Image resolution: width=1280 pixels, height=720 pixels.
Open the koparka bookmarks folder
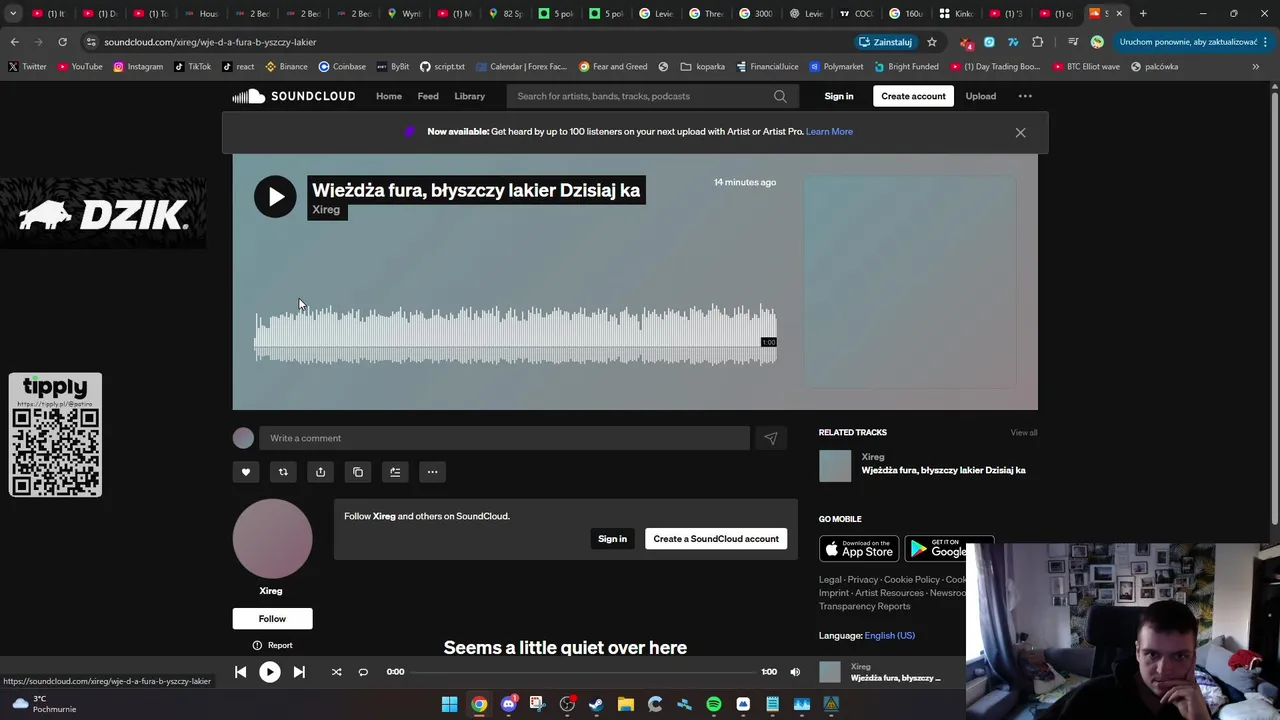[703, 67]
